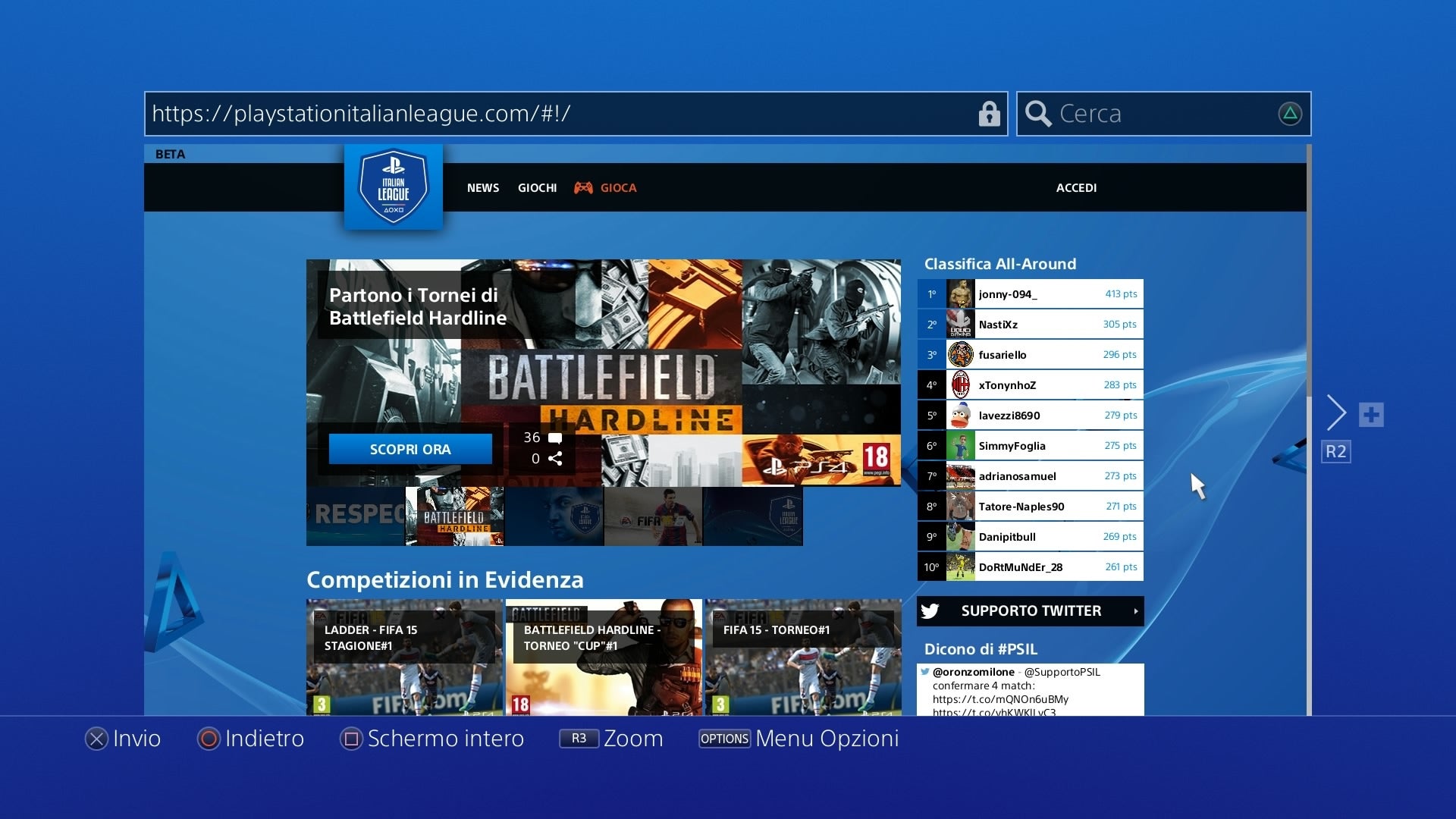Viewport: 1456px width, 819px height.
Task: Click the R2 button indicator
Action: (1336, 452)
